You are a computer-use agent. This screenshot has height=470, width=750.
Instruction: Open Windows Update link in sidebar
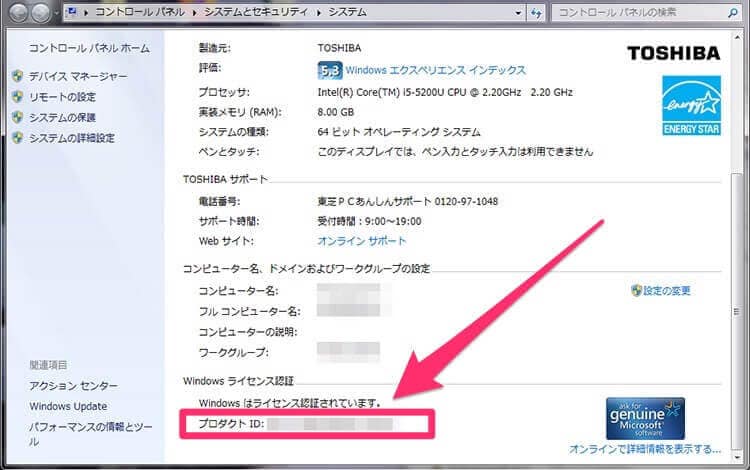pyautogui.click(x=68, y=406)
